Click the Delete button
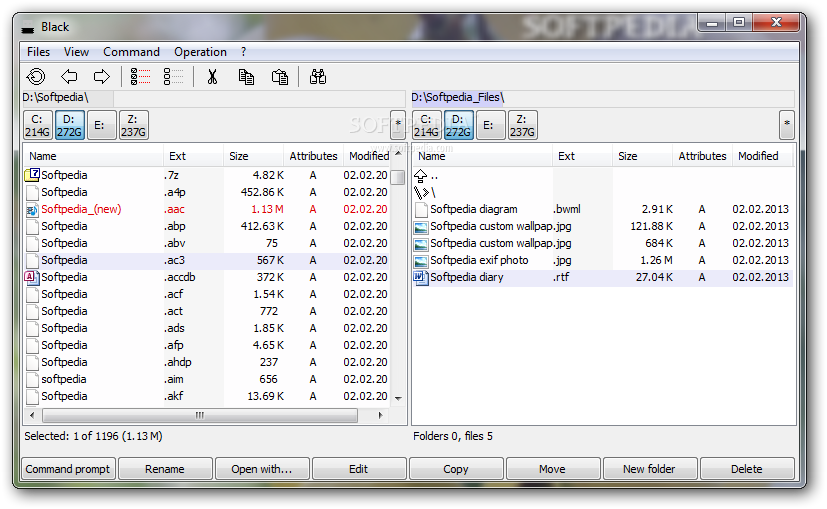The image size is (827, 509). click(747, 469)
